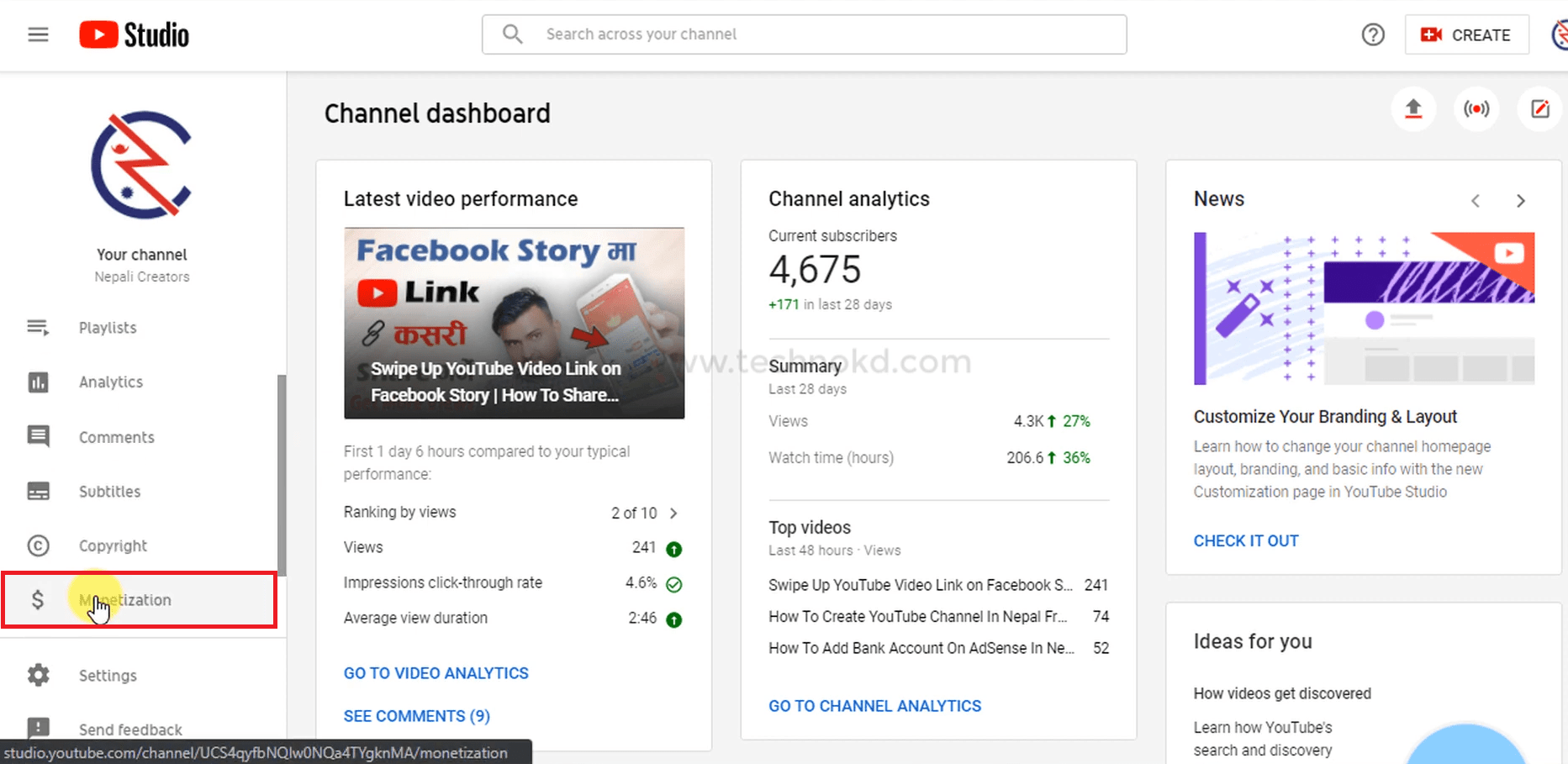Viewport: 1568px width, 764px height.
Task: Click the 4,675 subscribers count
Action: coord(815,270)
